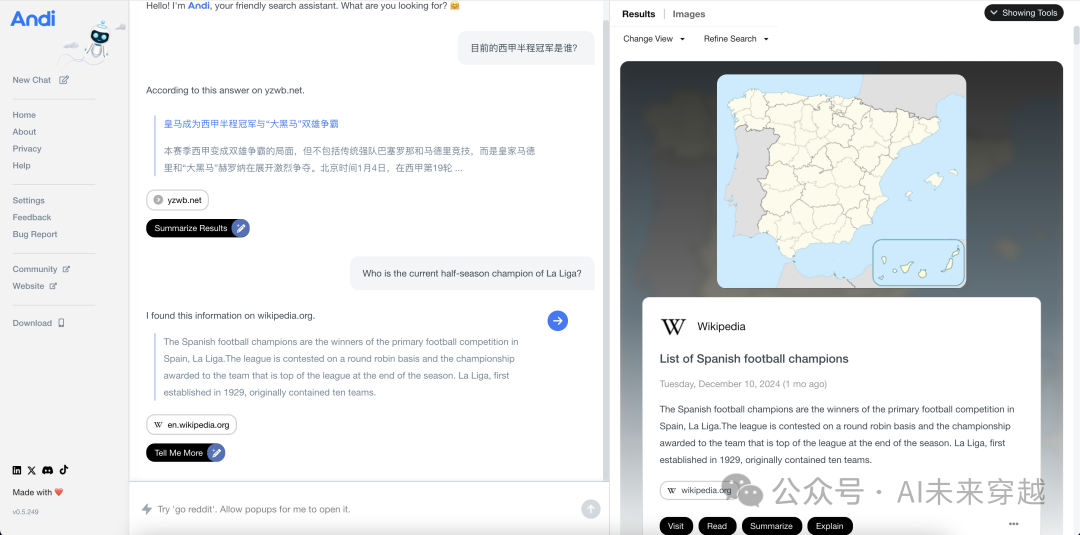Viewport: 1080px width, 535px height.
Task: Click the Explain button on Wikipedia card
Action: [829, 525]
